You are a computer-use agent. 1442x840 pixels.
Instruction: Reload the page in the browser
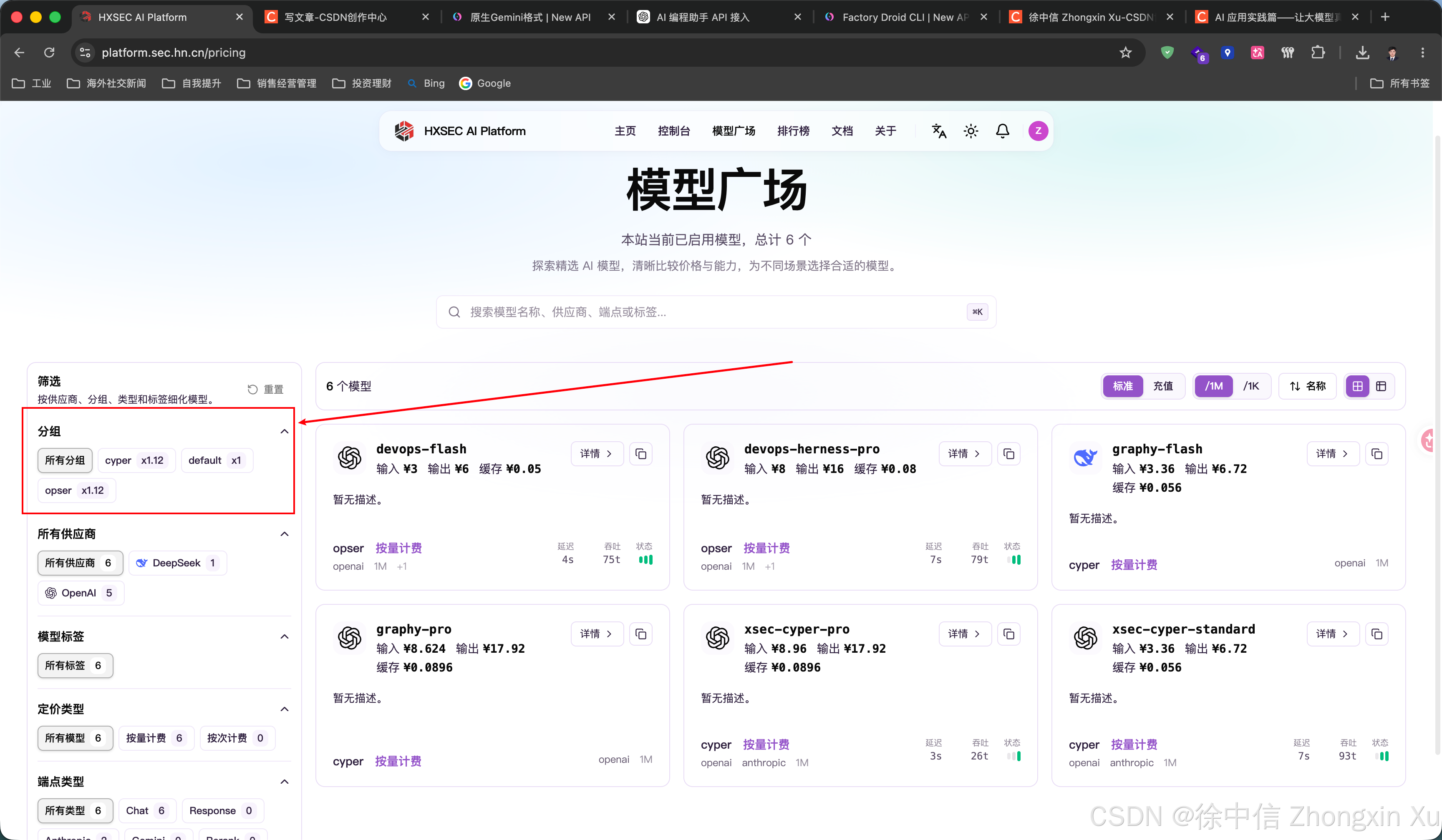49,53
